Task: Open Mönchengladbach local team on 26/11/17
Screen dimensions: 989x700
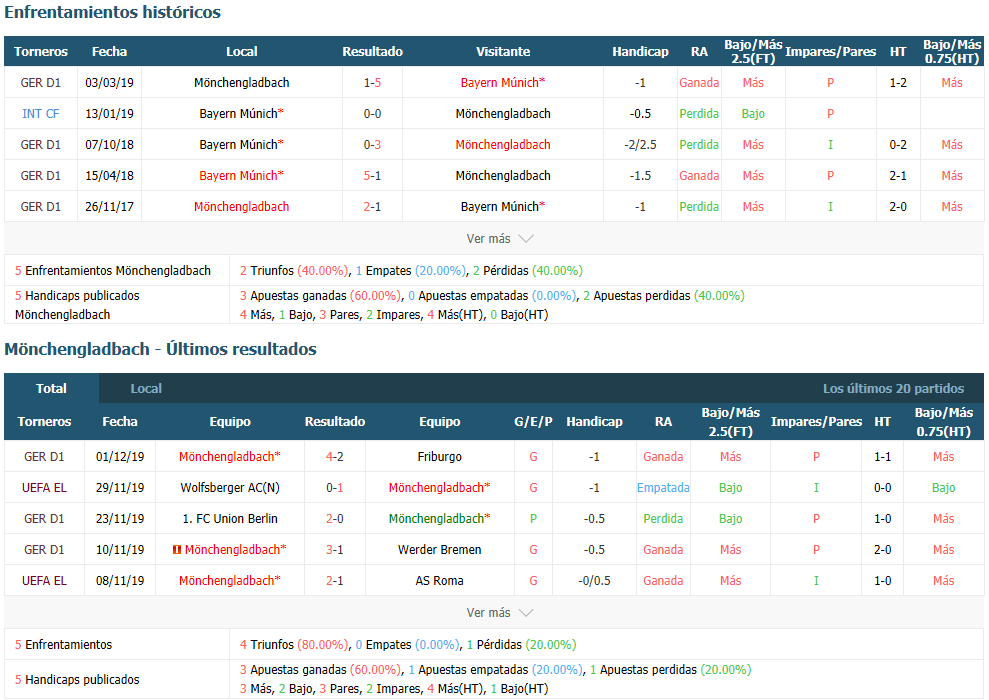Action: click(x=242, y=206)
